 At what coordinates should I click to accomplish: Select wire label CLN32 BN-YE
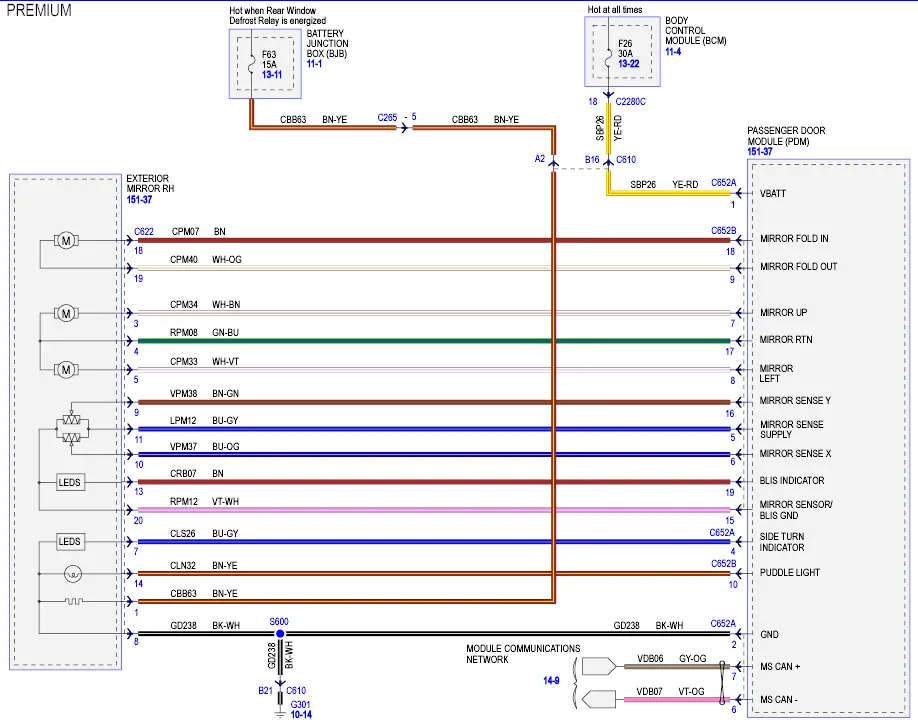coord(204,566)
